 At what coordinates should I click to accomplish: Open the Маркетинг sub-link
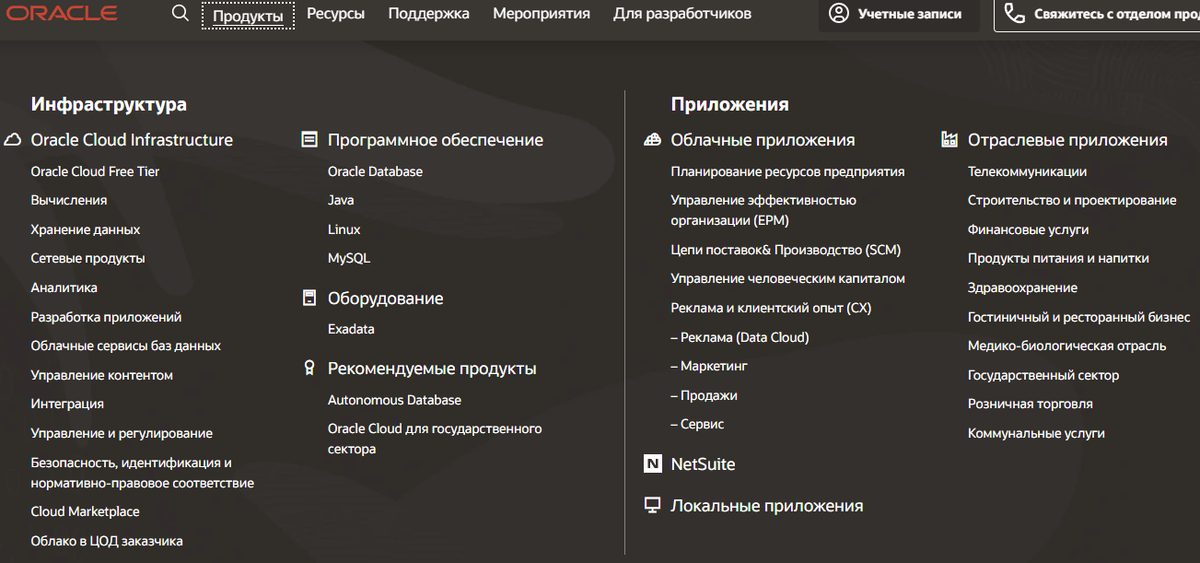[709, 366]
